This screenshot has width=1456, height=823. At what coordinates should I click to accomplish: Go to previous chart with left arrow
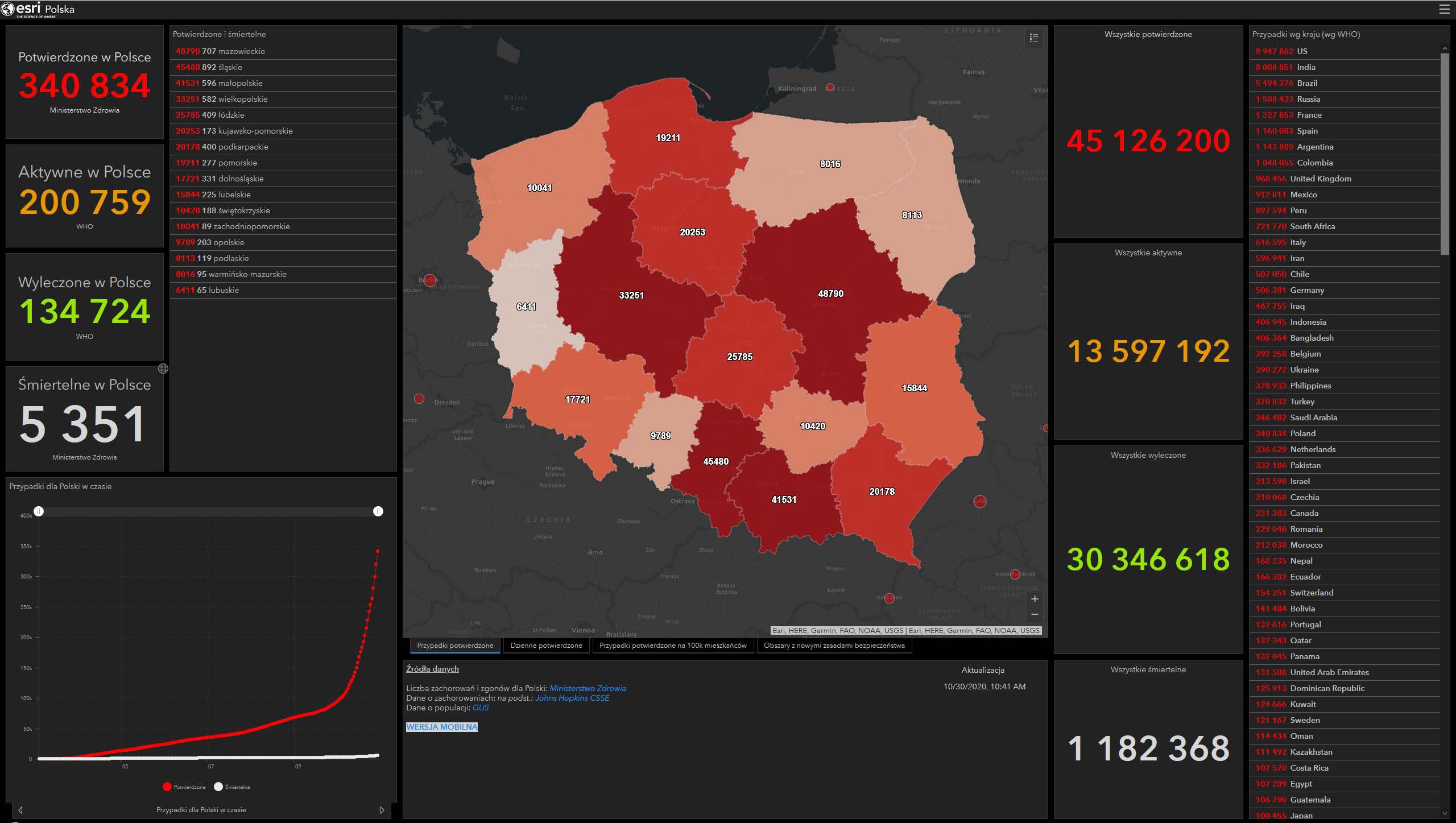[x=20, y=810]
